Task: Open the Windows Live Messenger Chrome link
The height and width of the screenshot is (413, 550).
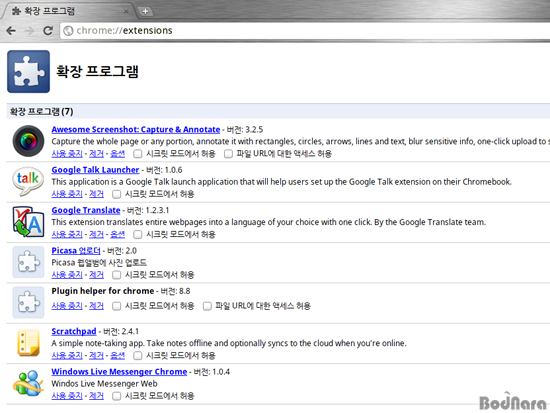Action: pos(119,372)
